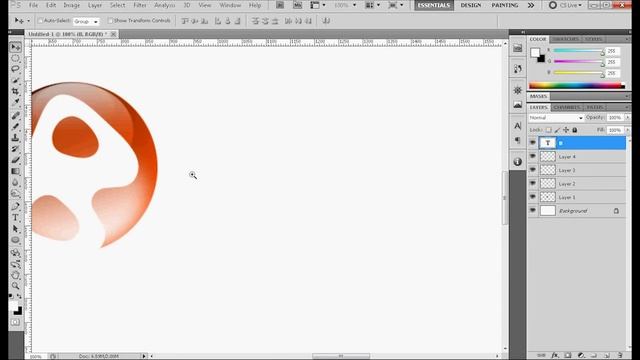Screen dimensions: 640x360
Task: Enable Show Transform Controls checkbox
Action: pyautogui.click(x=110, y=20)
